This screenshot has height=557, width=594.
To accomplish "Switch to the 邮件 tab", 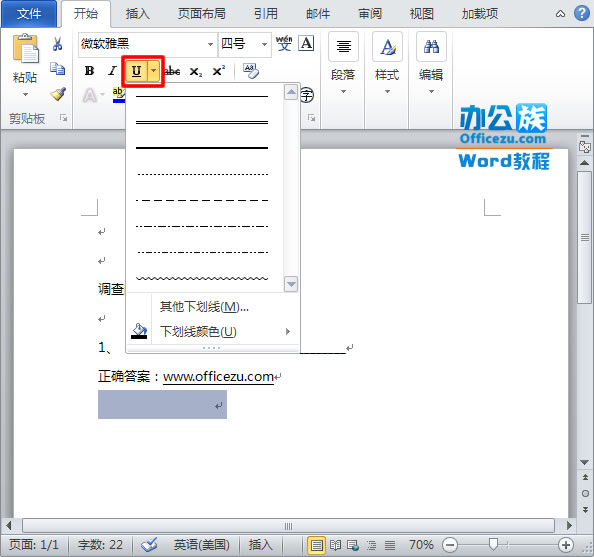I will 318,14.
